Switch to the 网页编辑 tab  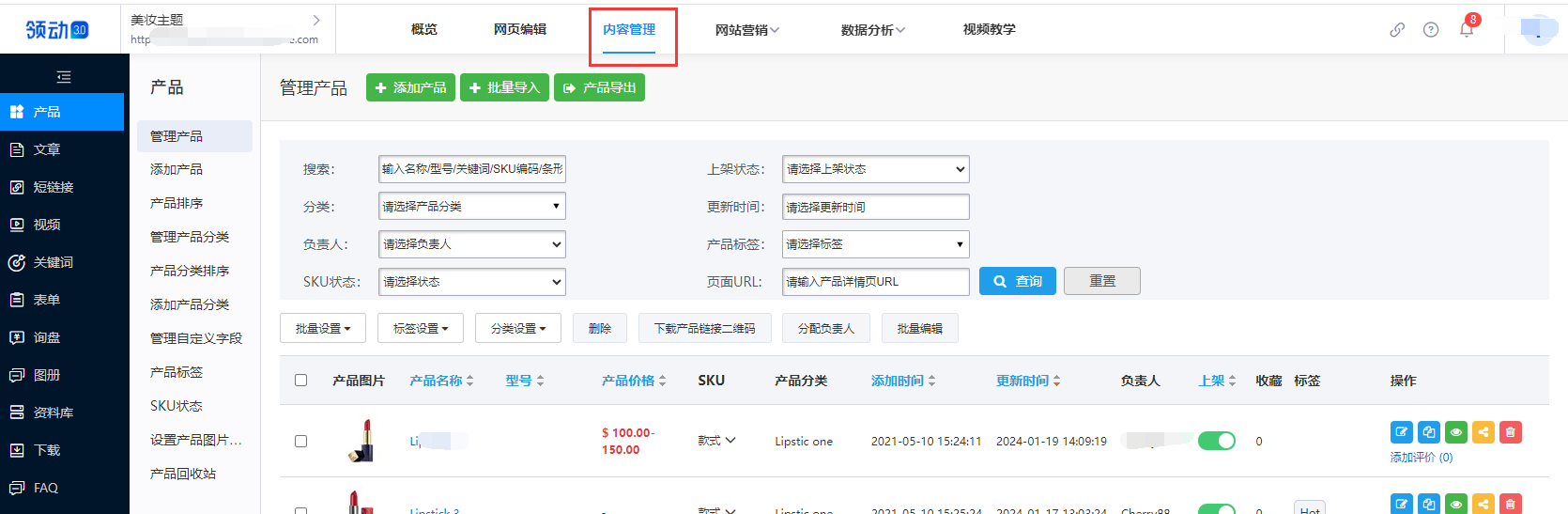(x=520, y=29)
